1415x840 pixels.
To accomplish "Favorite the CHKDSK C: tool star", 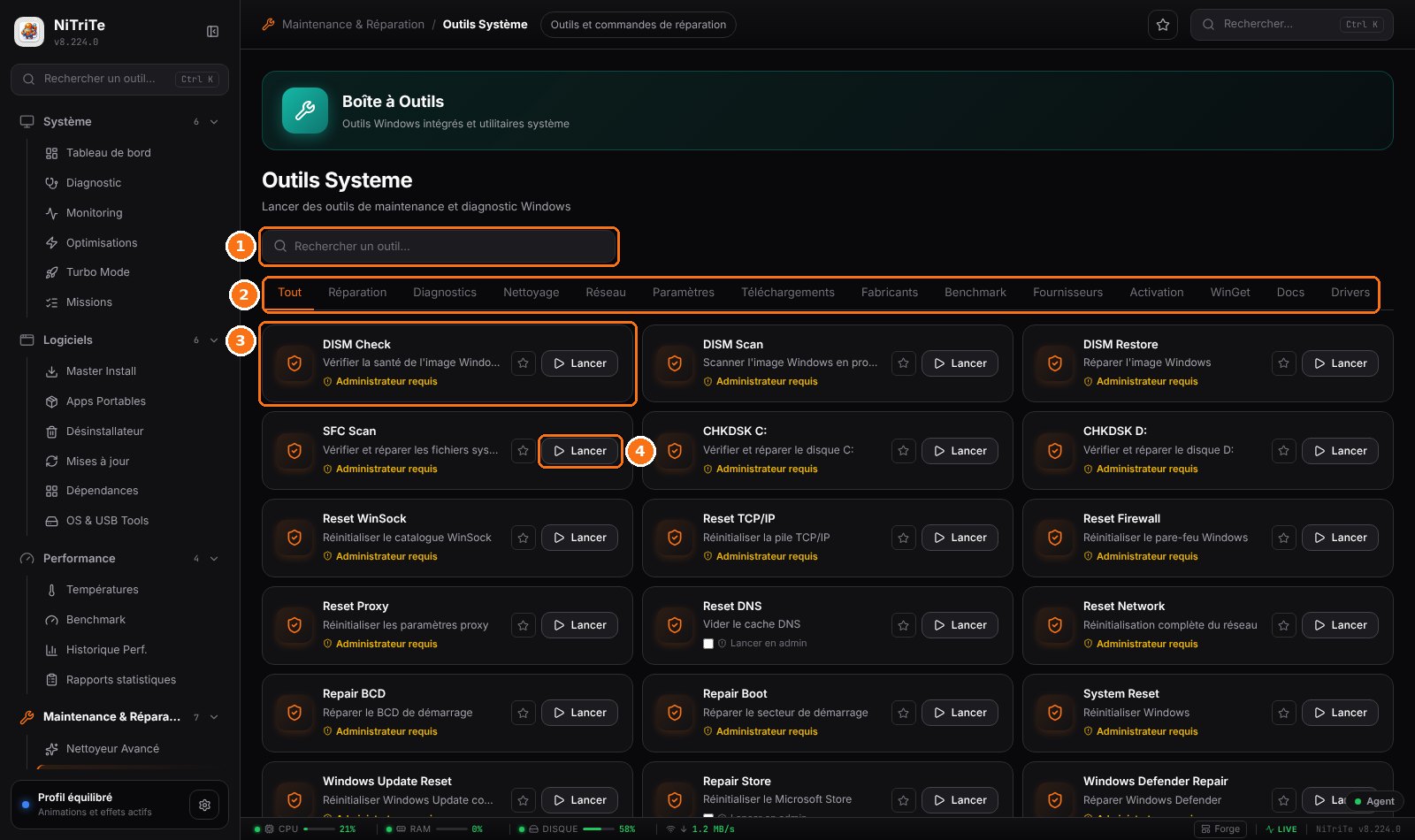I will click(x=903, y=451).
